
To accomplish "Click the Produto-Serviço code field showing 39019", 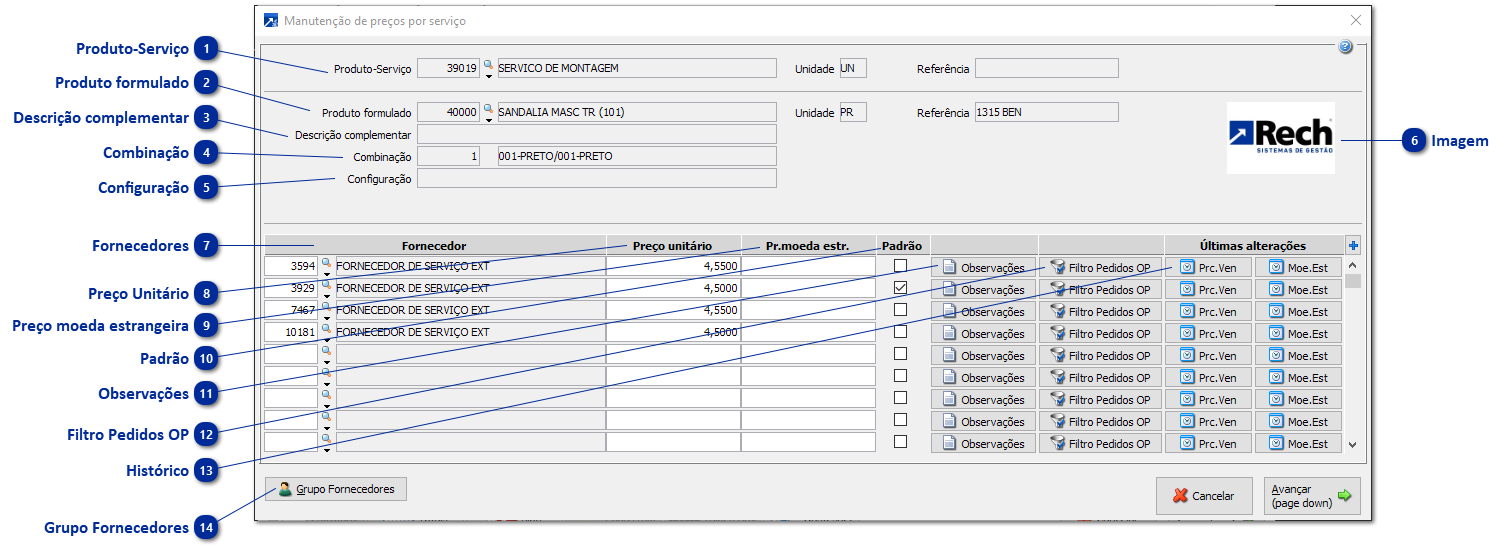I will tap(448, 68).
